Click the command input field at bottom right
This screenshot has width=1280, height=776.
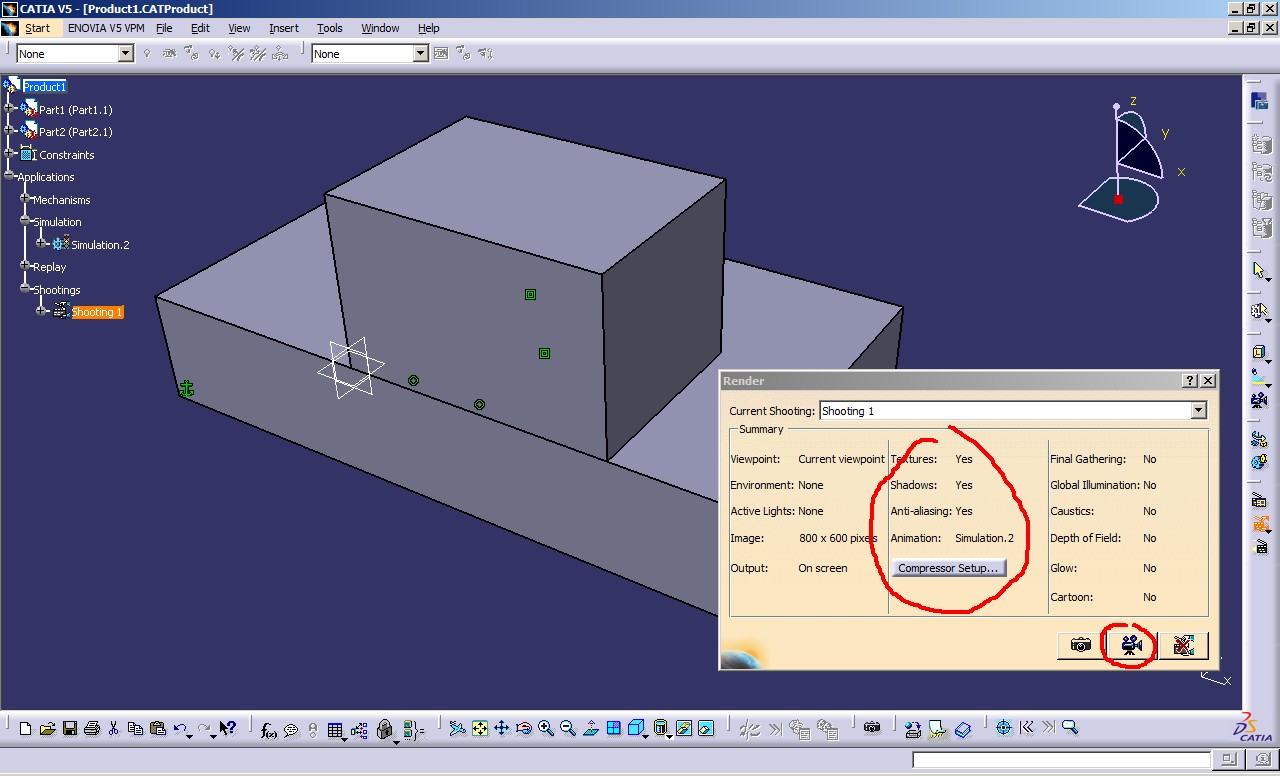(x=1063, y=761)
